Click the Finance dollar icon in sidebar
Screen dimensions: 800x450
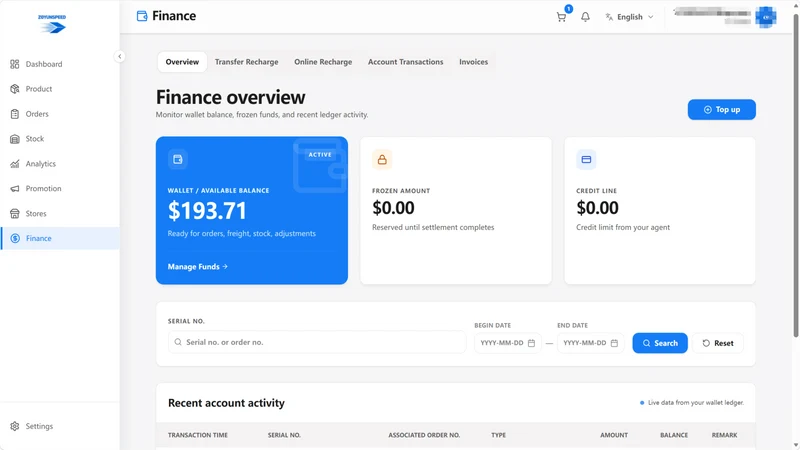click(x=15, y=238)
